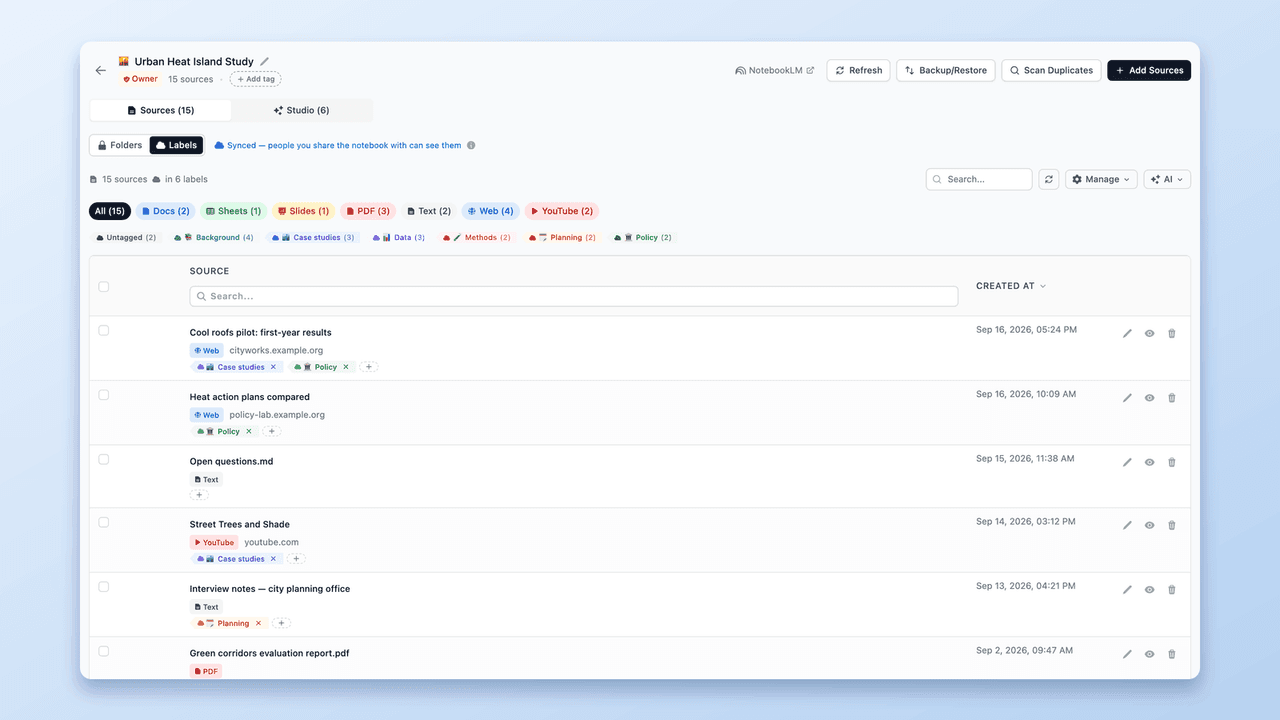Screen dimensions: 1280x720
Task: Toggle select-all checkbox in table header
Action: [104, 286]
